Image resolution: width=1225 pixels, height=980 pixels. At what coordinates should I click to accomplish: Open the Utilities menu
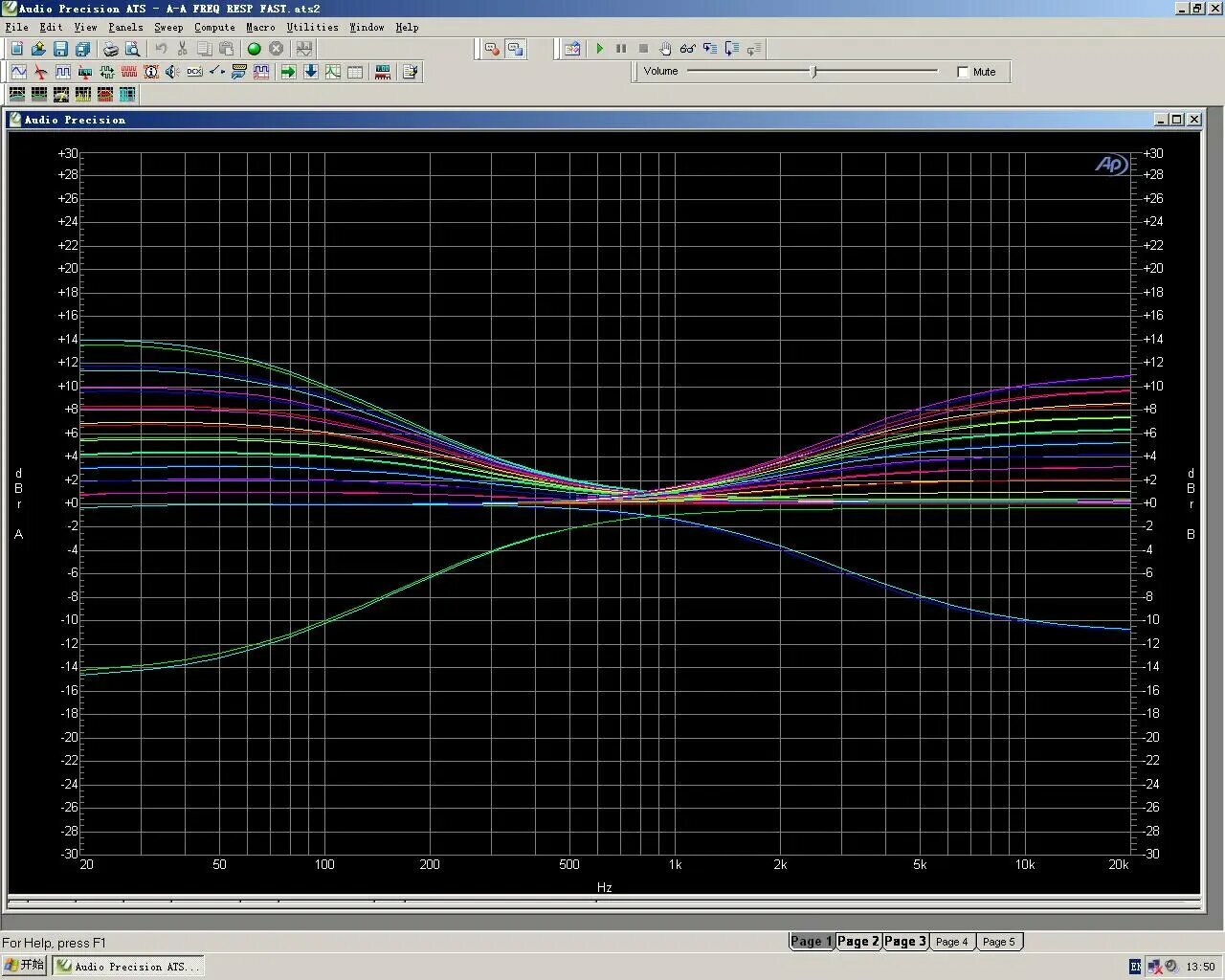pyautogui.click(x=312, y=27)
